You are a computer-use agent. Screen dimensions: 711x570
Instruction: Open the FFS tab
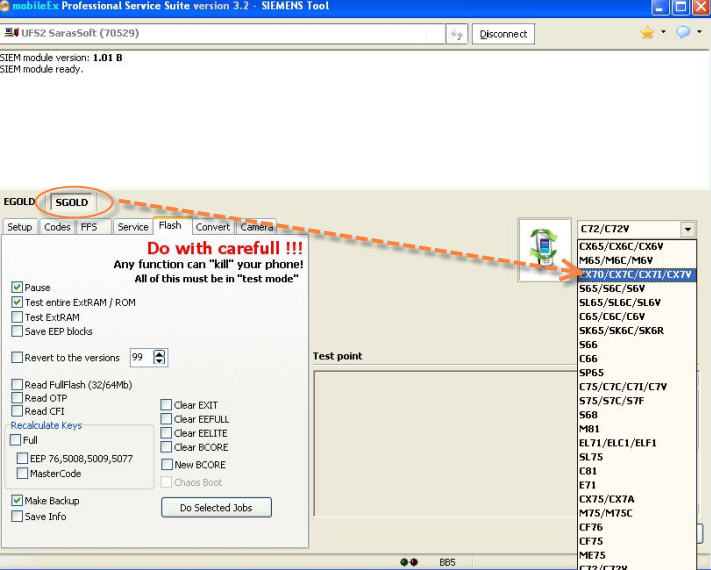(x=89, y=227)
